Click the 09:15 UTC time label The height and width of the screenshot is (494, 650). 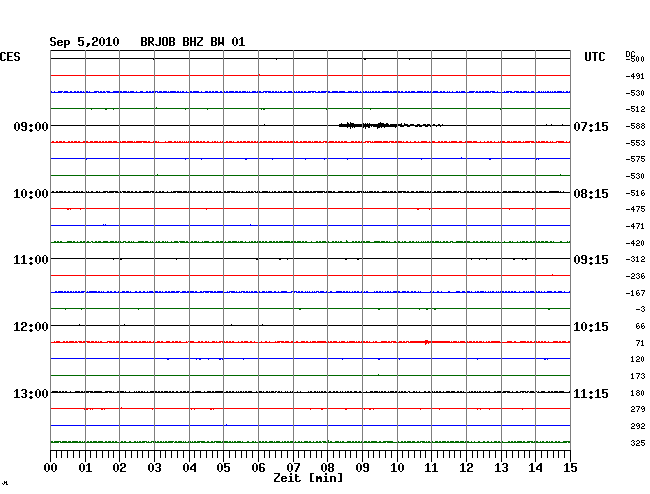[591, 260]
